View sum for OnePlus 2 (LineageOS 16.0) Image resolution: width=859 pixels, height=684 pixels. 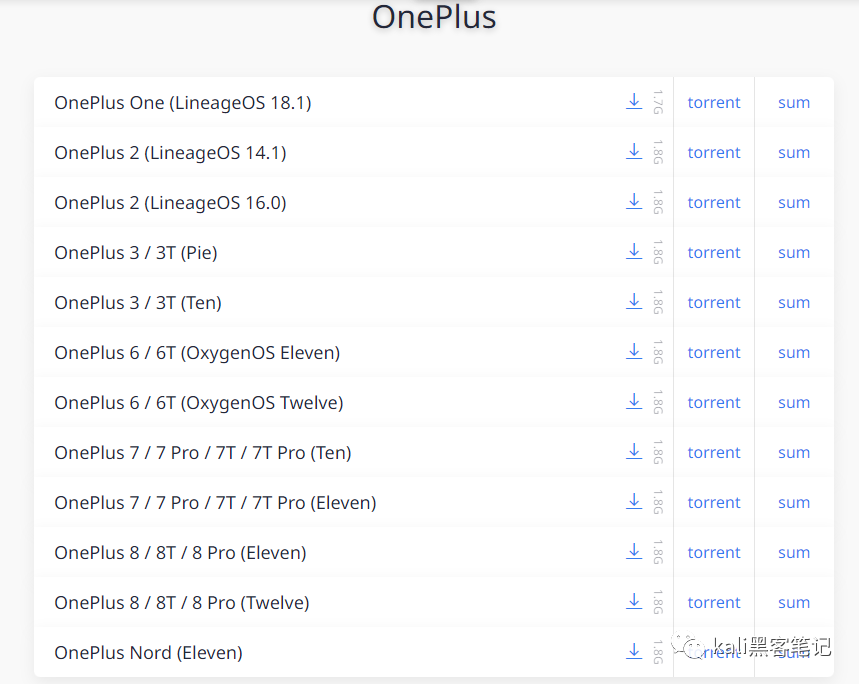pos(794,203)
